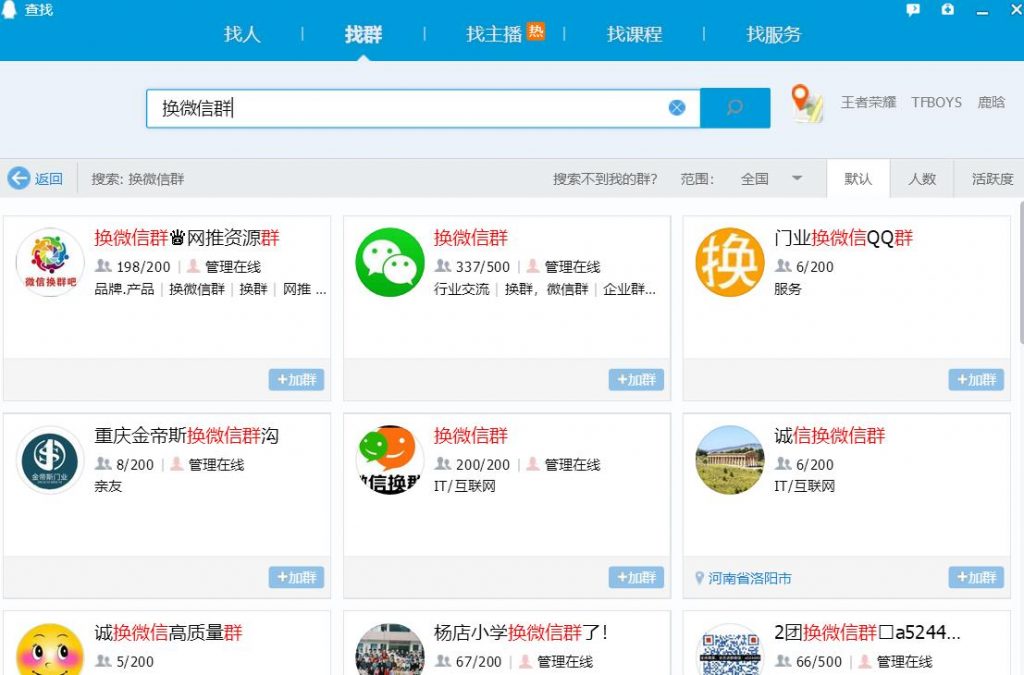This screenshot has width=1024, height=675.
Task: Sort results by 活跃度
Action: coord(992,178)
